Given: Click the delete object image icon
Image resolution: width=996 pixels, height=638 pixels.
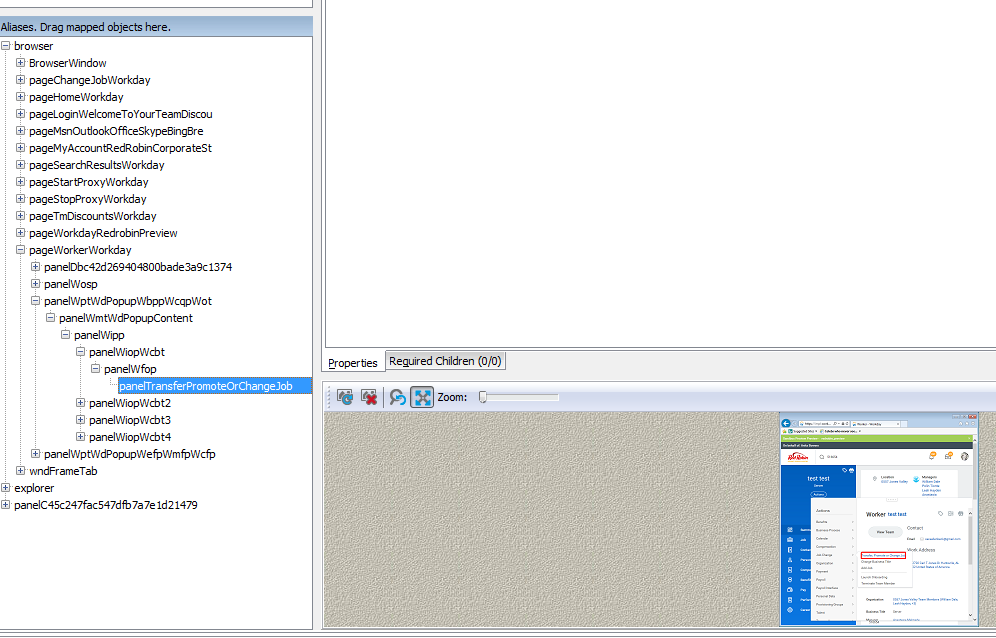Looking at the screenshot, I should 369,397.
